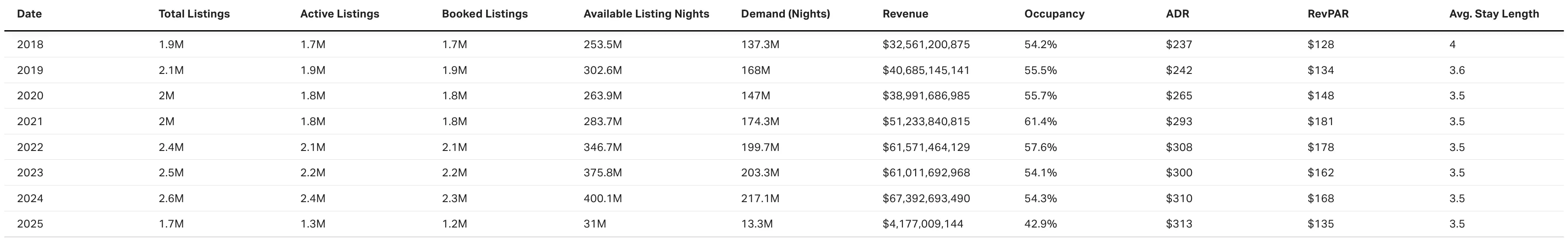Click demand value 147M
This screenshot has width=1568, height=238.
pos(756,96)
